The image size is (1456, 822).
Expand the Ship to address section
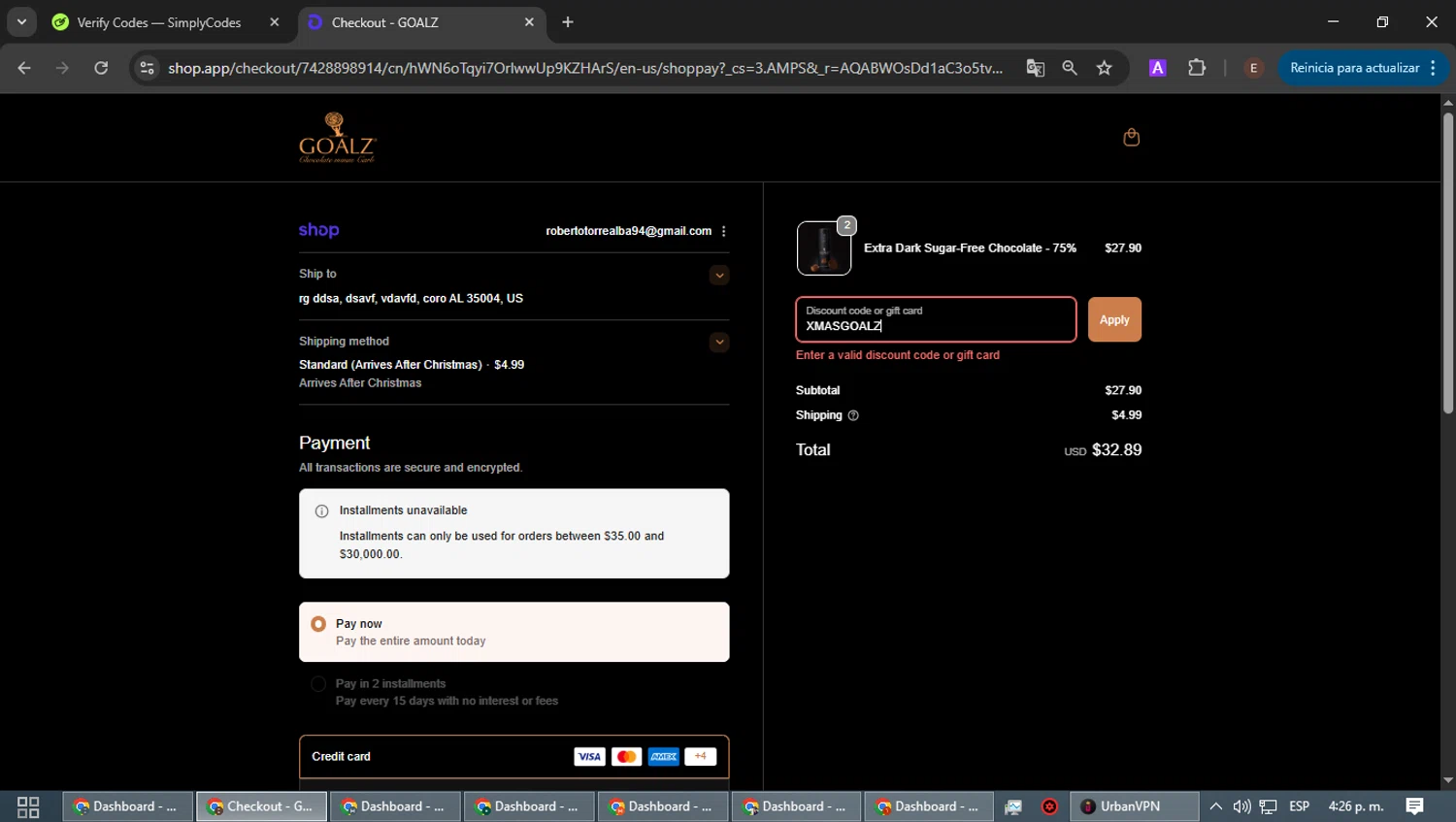(719, 275)
